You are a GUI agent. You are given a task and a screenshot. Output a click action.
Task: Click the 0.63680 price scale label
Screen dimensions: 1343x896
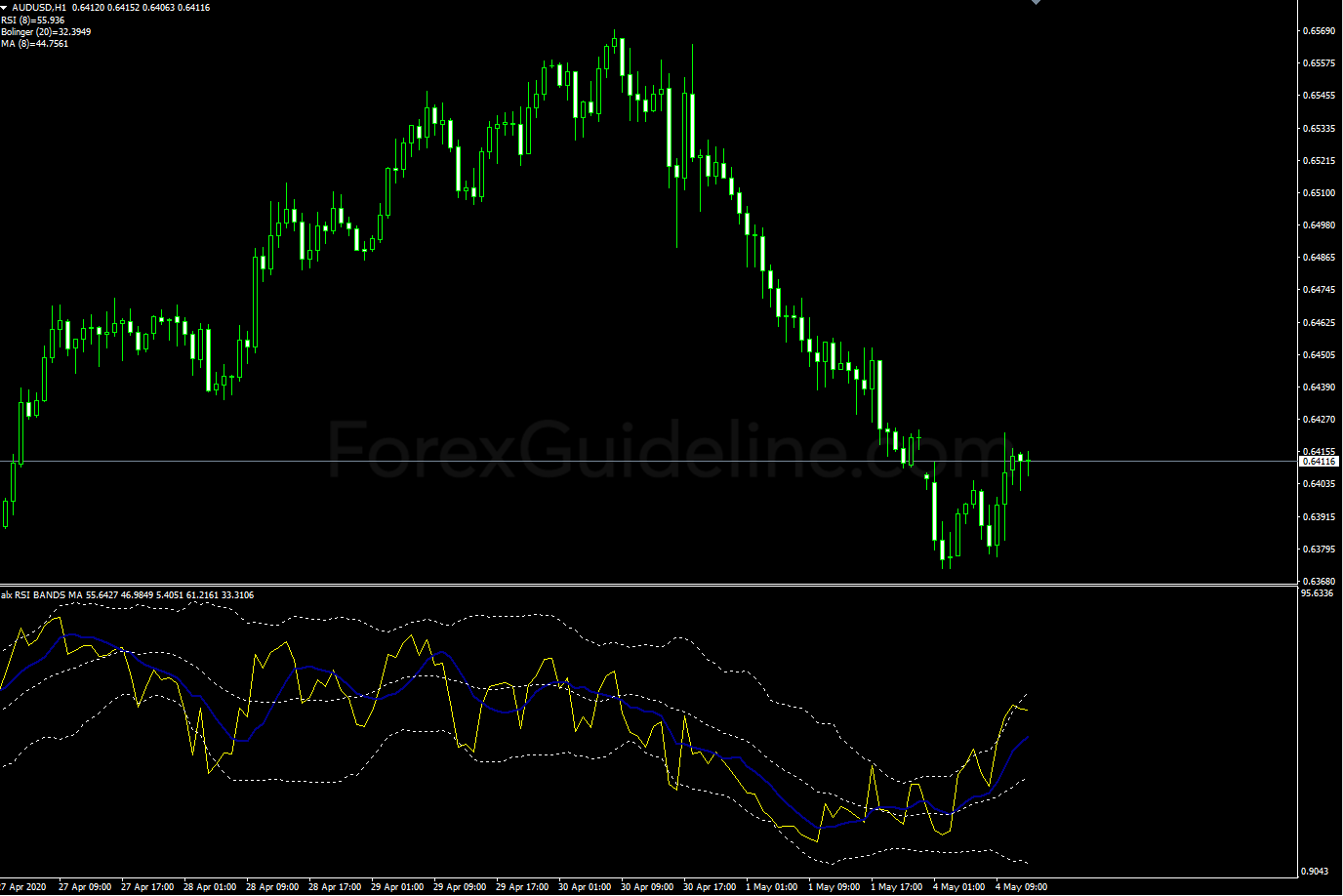pos(1319,582)
